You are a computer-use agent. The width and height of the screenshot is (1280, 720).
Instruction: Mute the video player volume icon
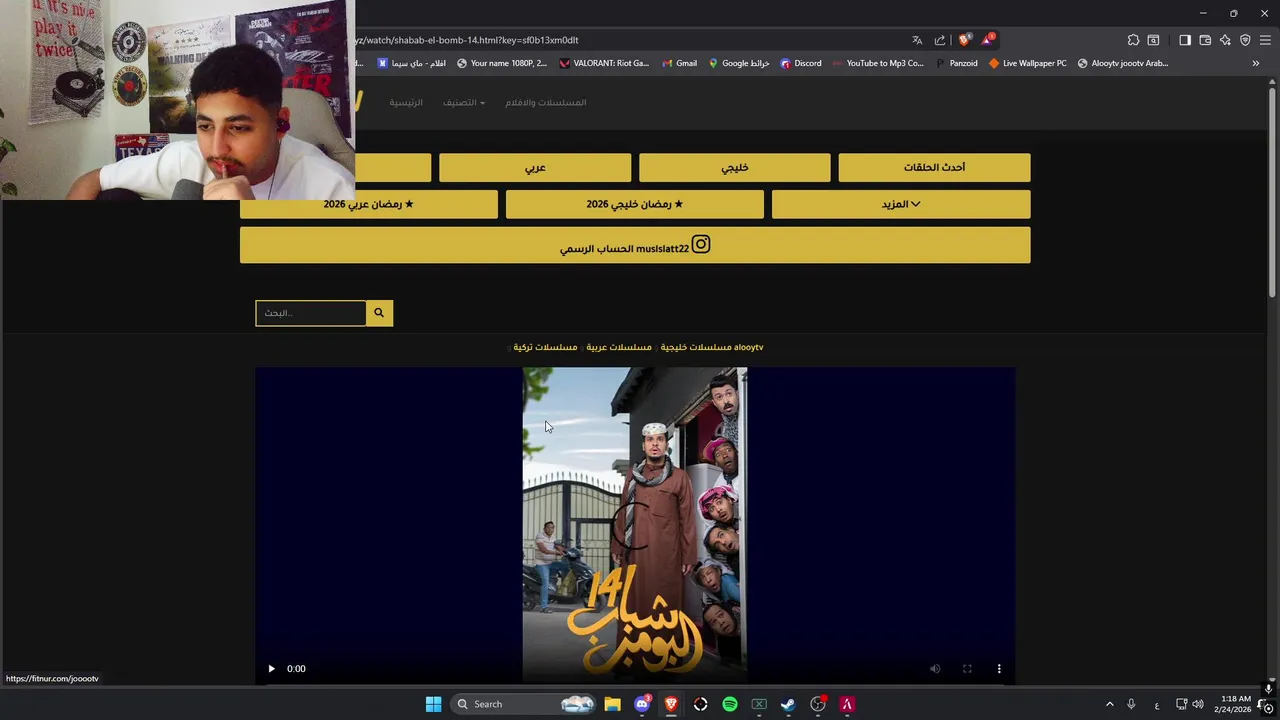935,669
